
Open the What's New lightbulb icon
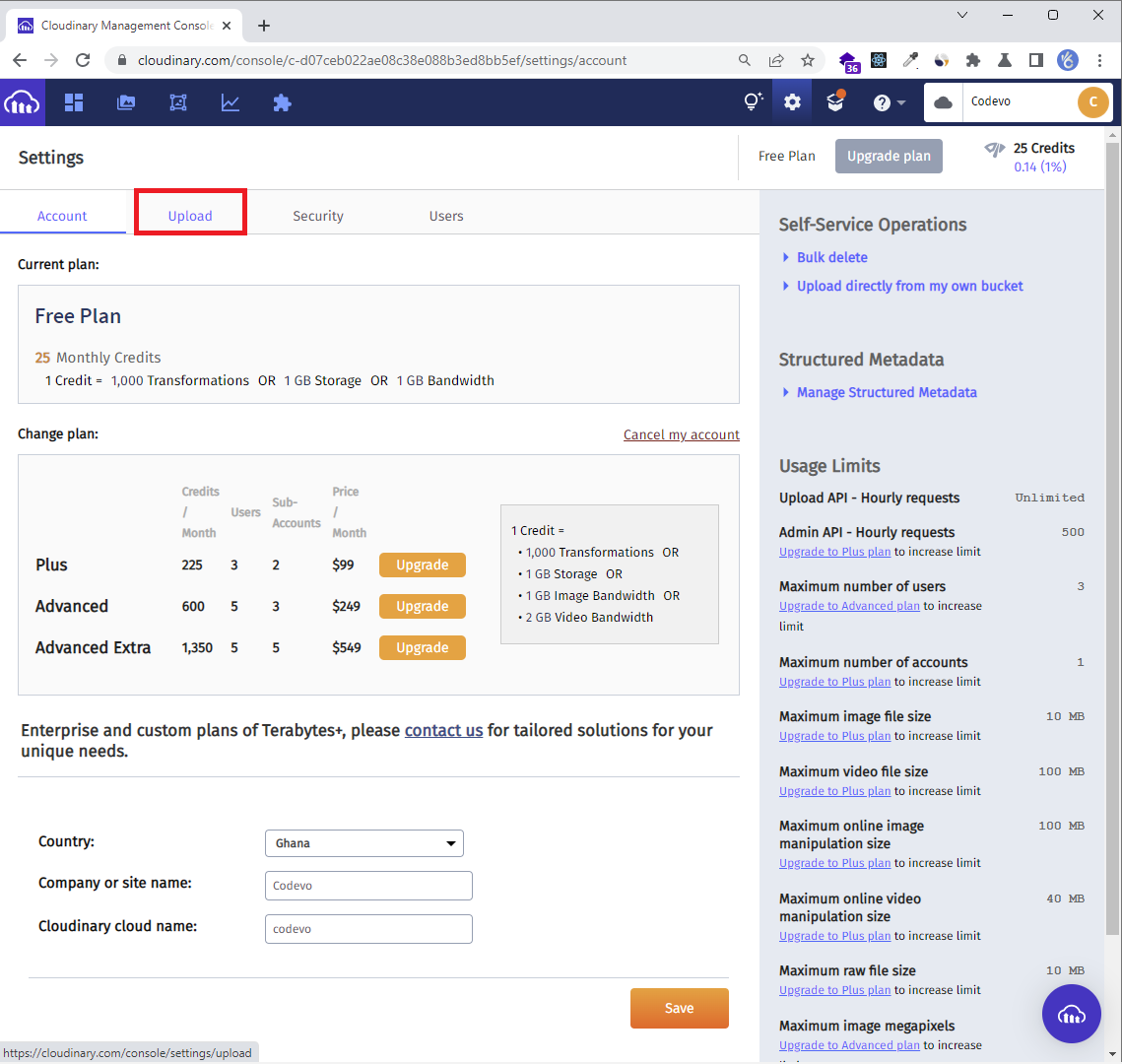point(752,101)
